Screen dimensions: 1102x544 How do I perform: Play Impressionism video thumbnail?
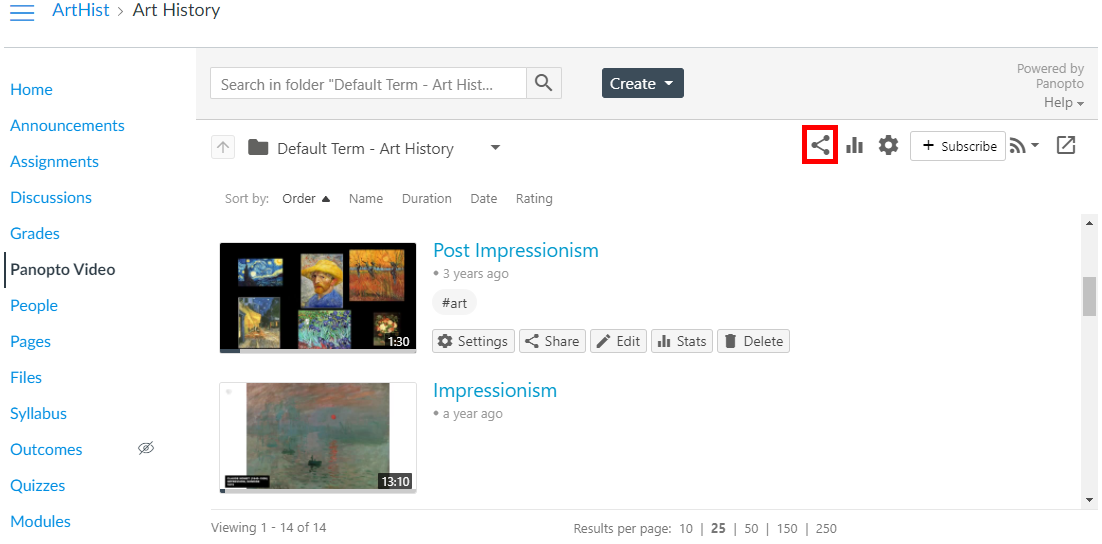coord(318,437)
